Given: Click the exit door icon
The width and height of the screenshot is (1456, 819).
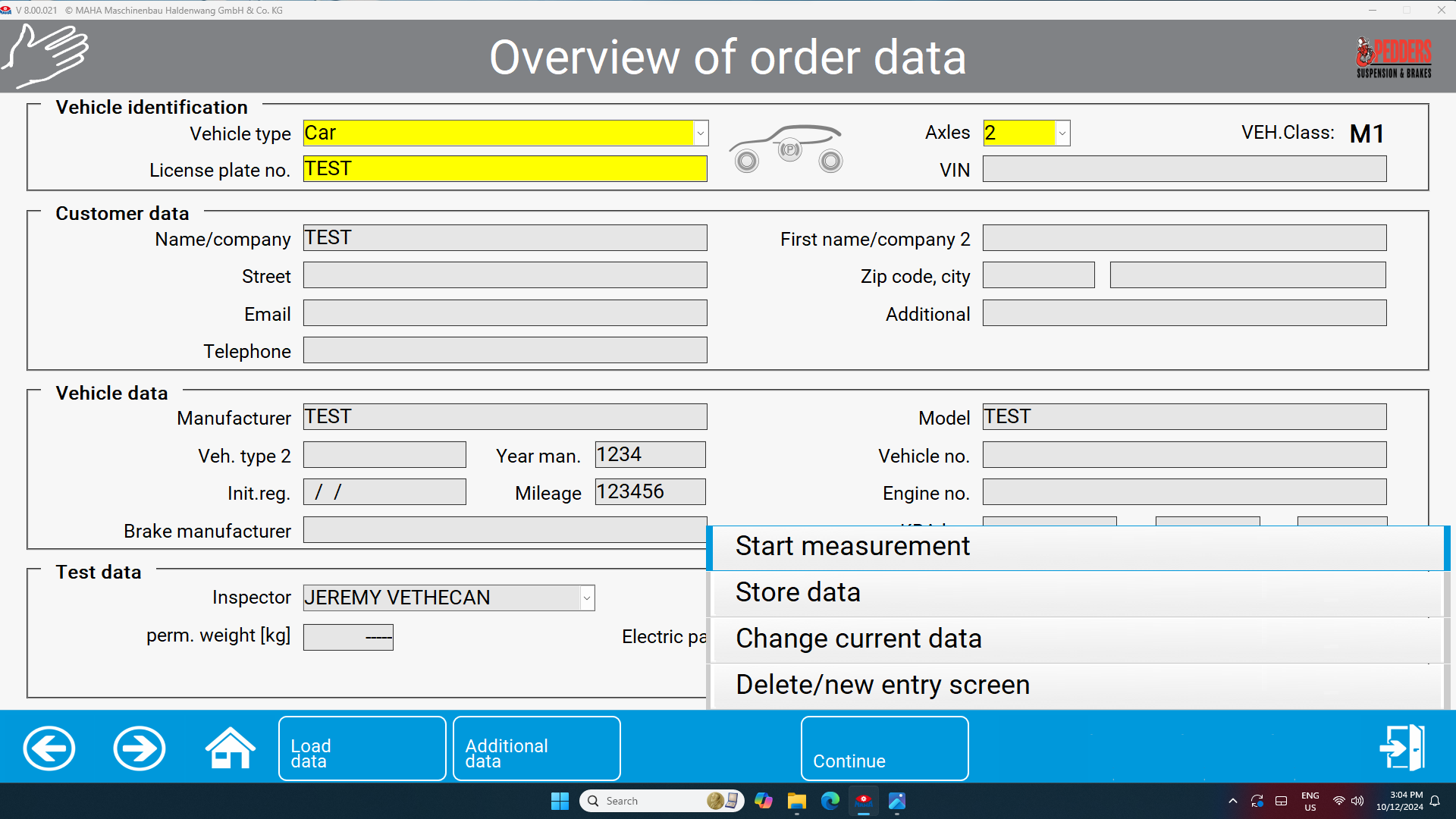Looking at the screenshot, I should 1402,748.
